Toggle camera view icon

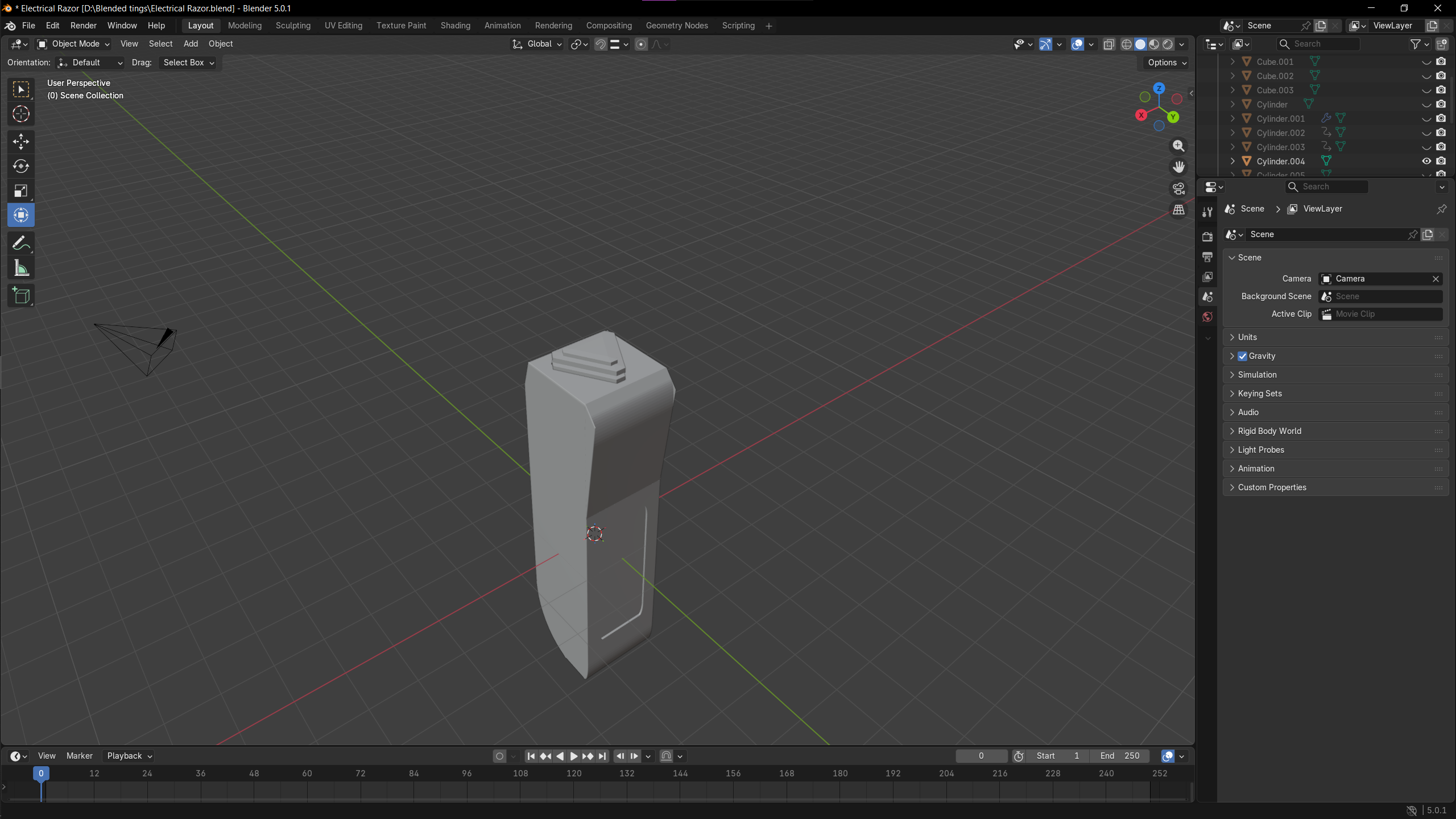(1178, 188)
